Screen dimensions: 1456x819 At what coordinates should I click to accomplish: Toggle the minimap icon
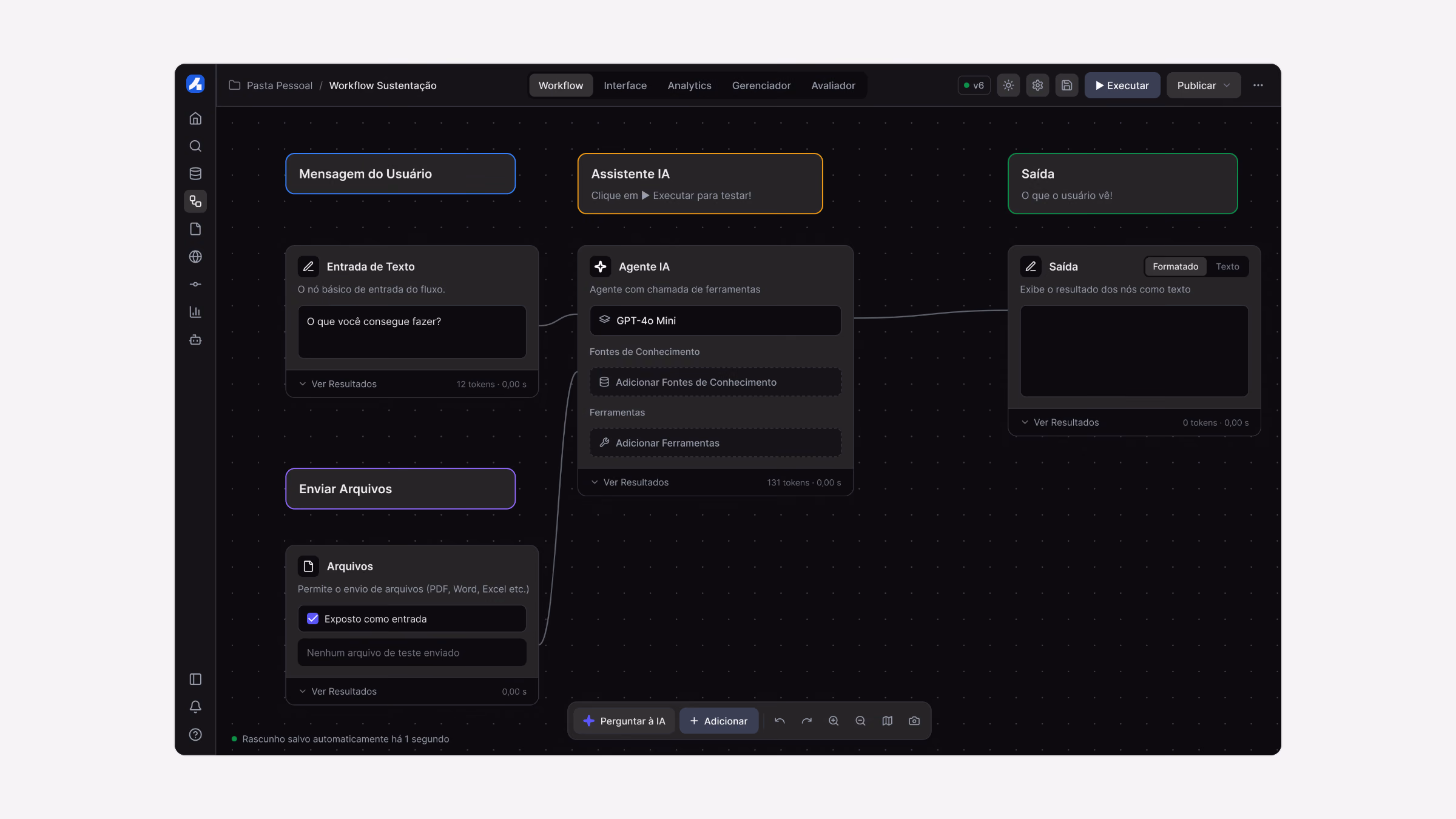pos(887,721)
